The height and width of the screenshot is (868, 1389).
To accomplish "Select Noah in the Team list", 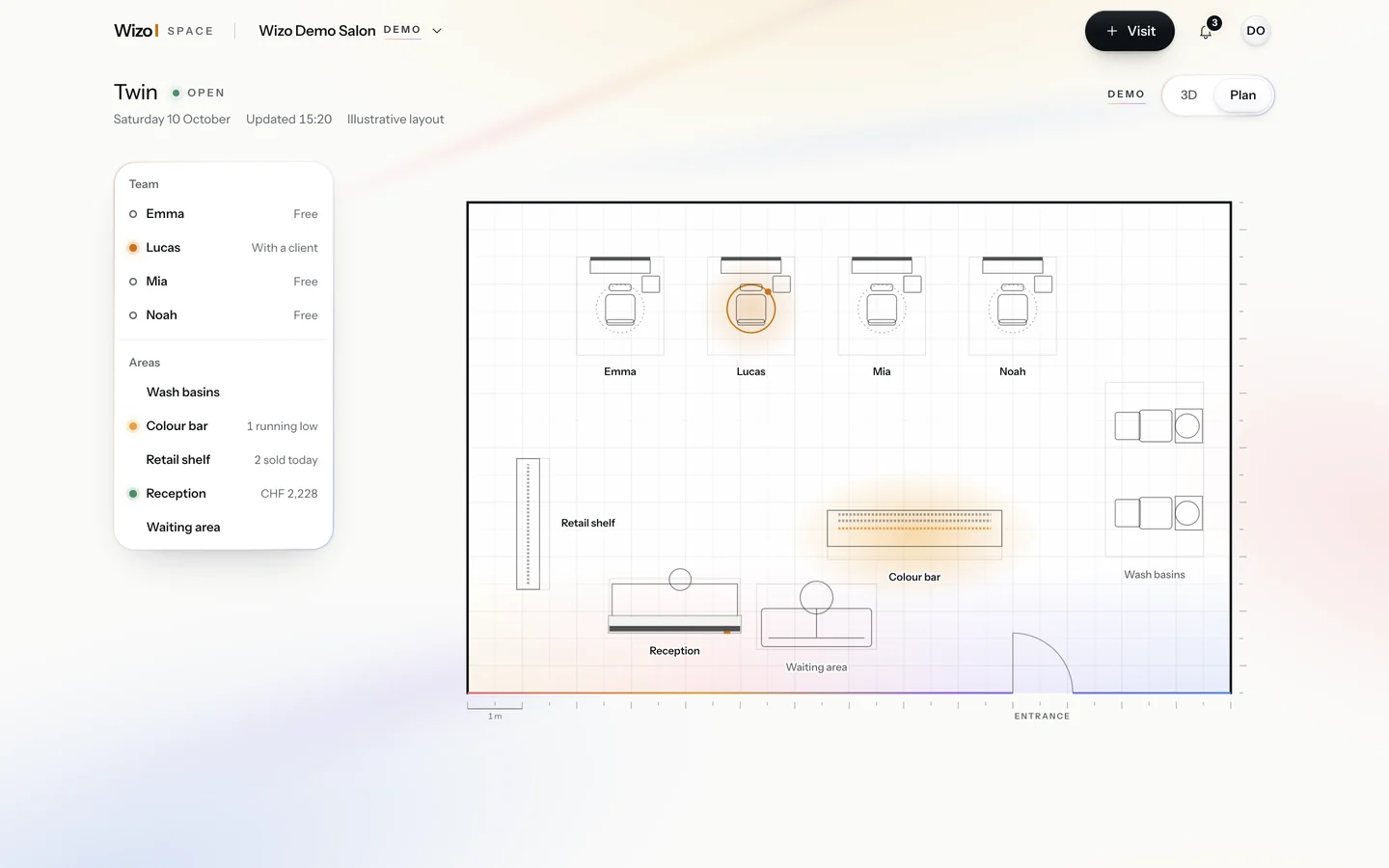I will click(224, 315).
